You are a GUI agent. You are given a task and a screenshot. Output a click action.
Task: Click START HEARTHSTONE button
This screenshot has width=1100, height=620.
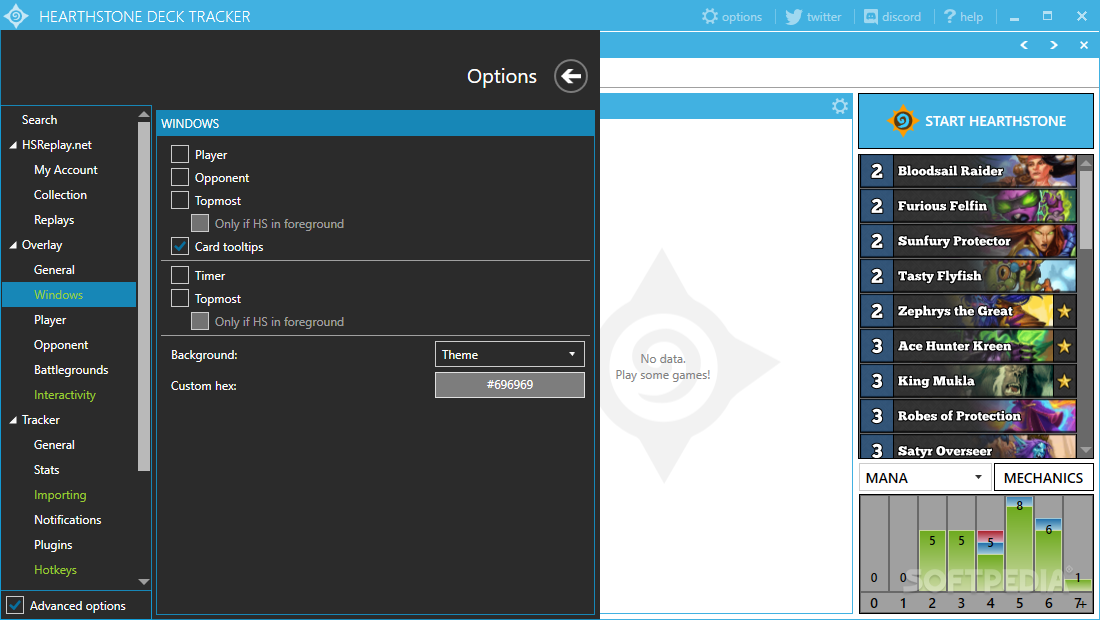click(976, 121)
